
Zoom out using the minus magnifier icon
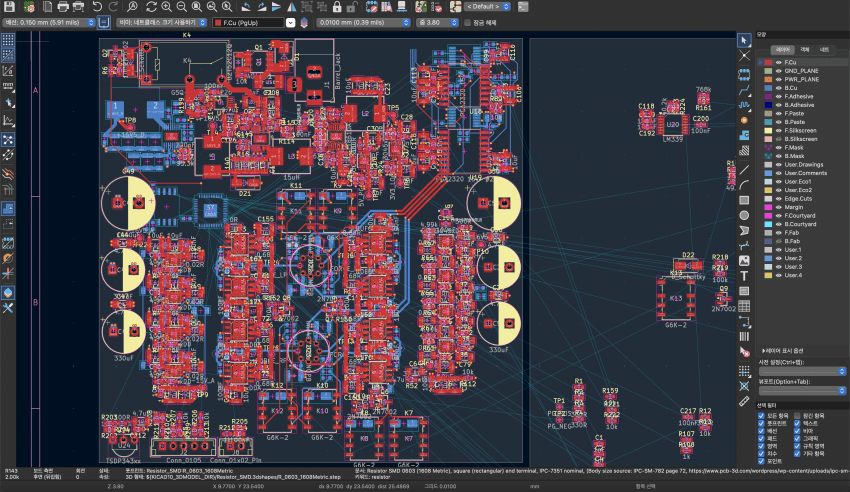click(182, 7)
